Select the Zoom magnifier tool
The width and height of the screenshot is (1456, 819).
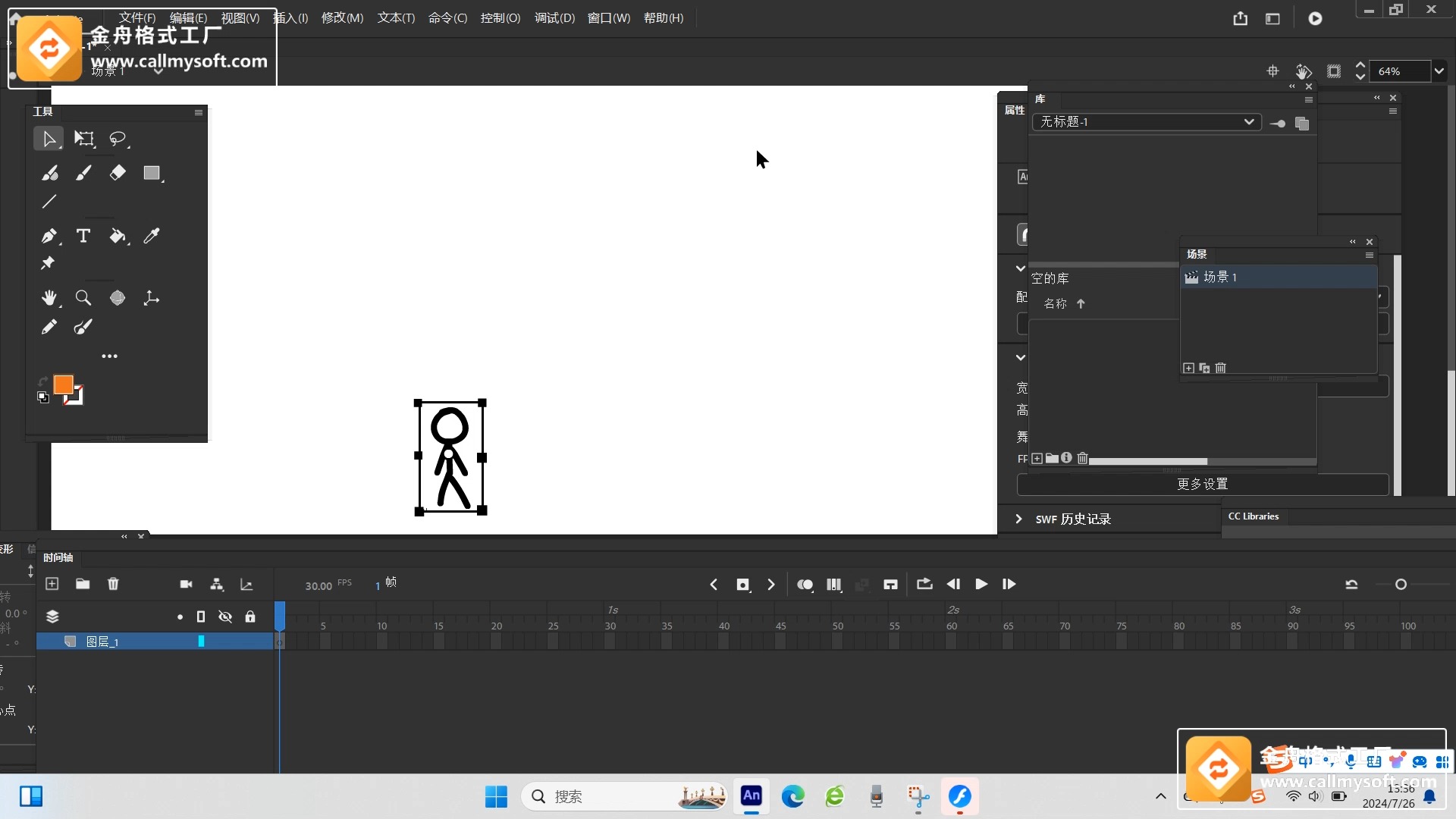pyautogui.click(x=83, y=298)
